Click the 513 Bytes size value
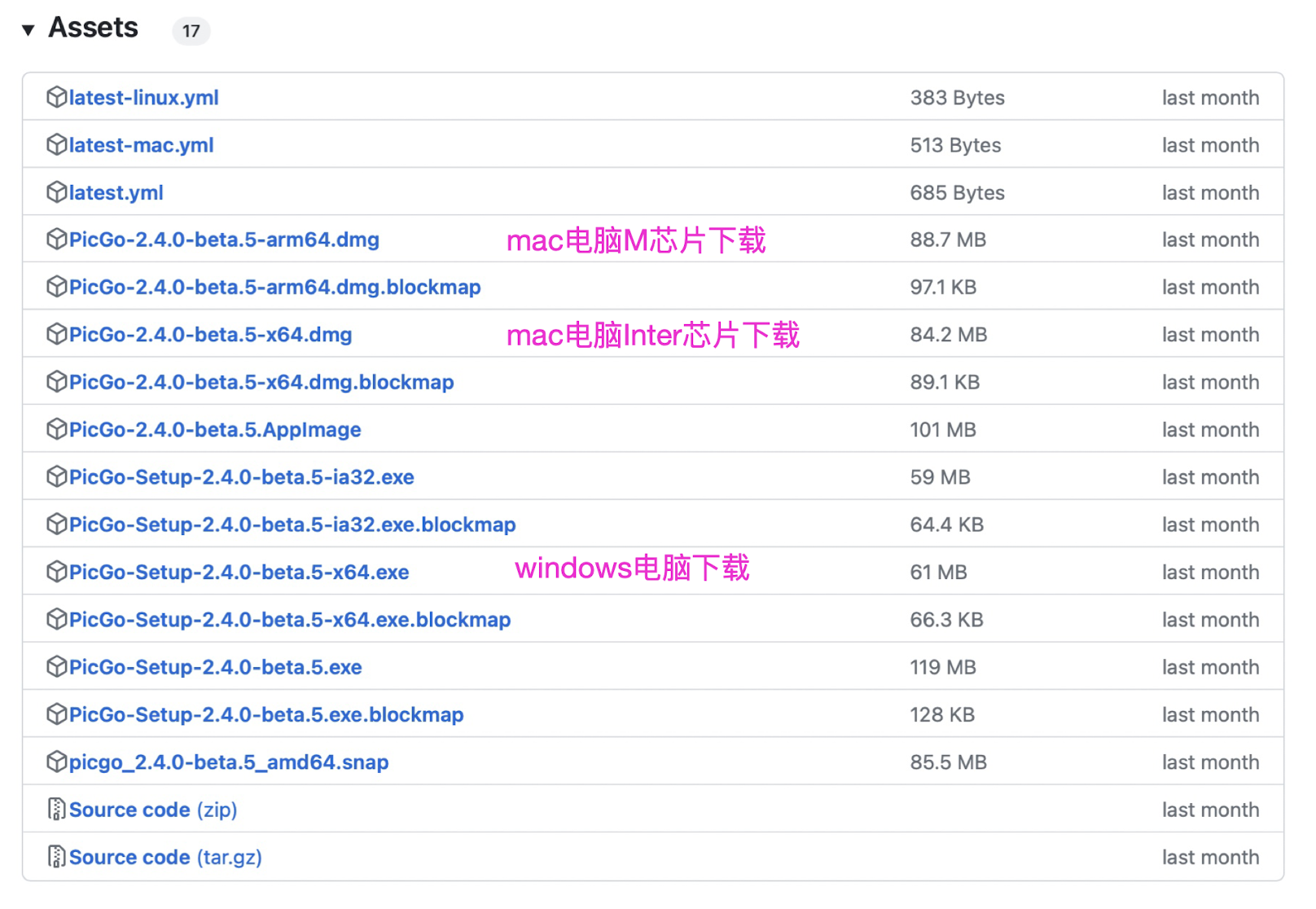Viewport: 1316px width, 909px height. (x=955, y=145)
